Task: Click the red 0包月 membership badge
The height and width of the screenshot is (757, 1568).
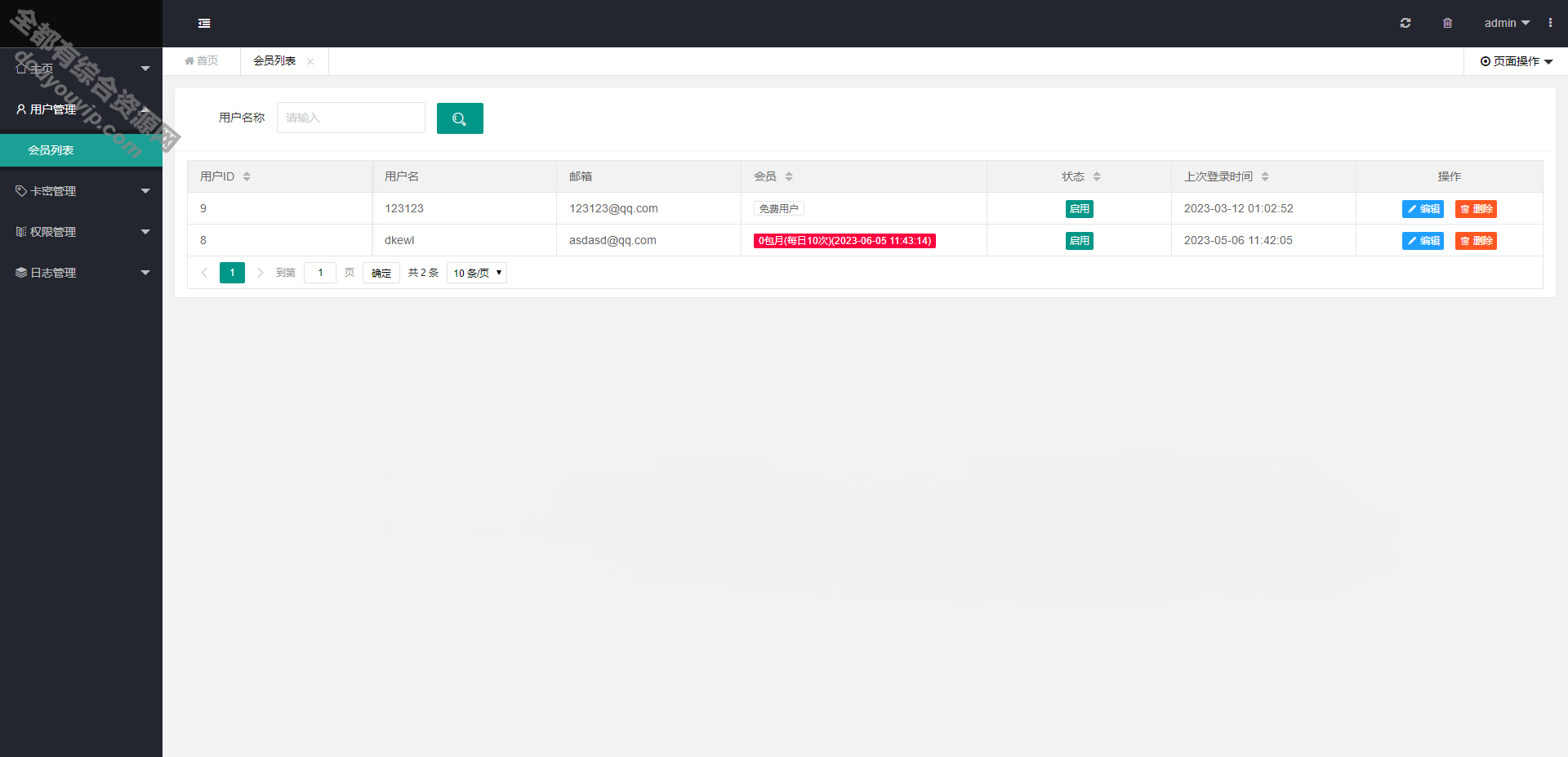Action: 844,241
